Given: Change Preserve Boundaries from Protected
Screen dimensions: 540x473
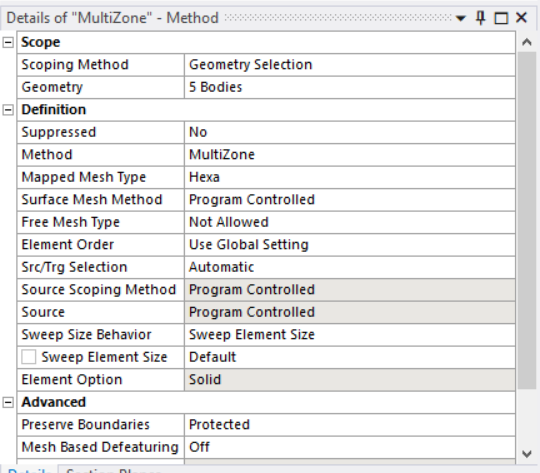Looking at the screenshot, I should pyautogui.click(x=350, y=425).
